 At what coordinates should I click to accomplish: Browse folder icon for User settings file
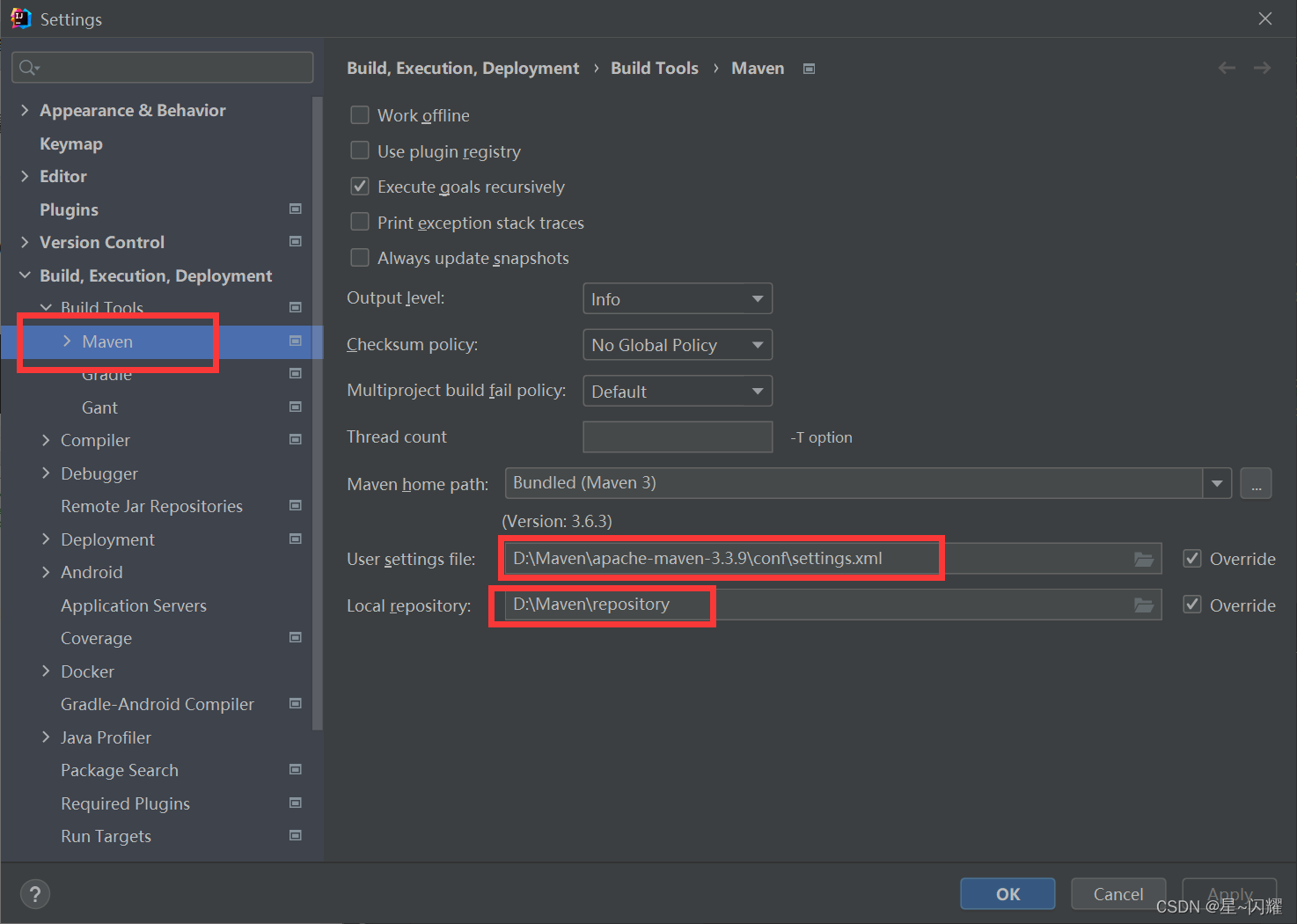point(1144,559)
